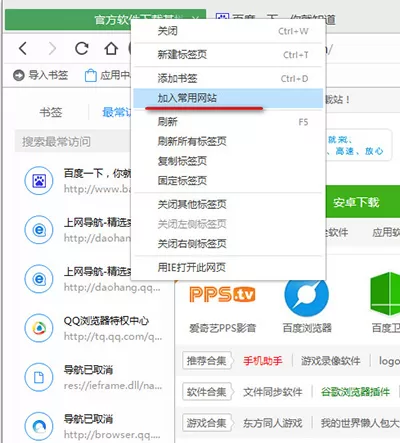Switch to the 书签 panel tab

coord(51,112)
